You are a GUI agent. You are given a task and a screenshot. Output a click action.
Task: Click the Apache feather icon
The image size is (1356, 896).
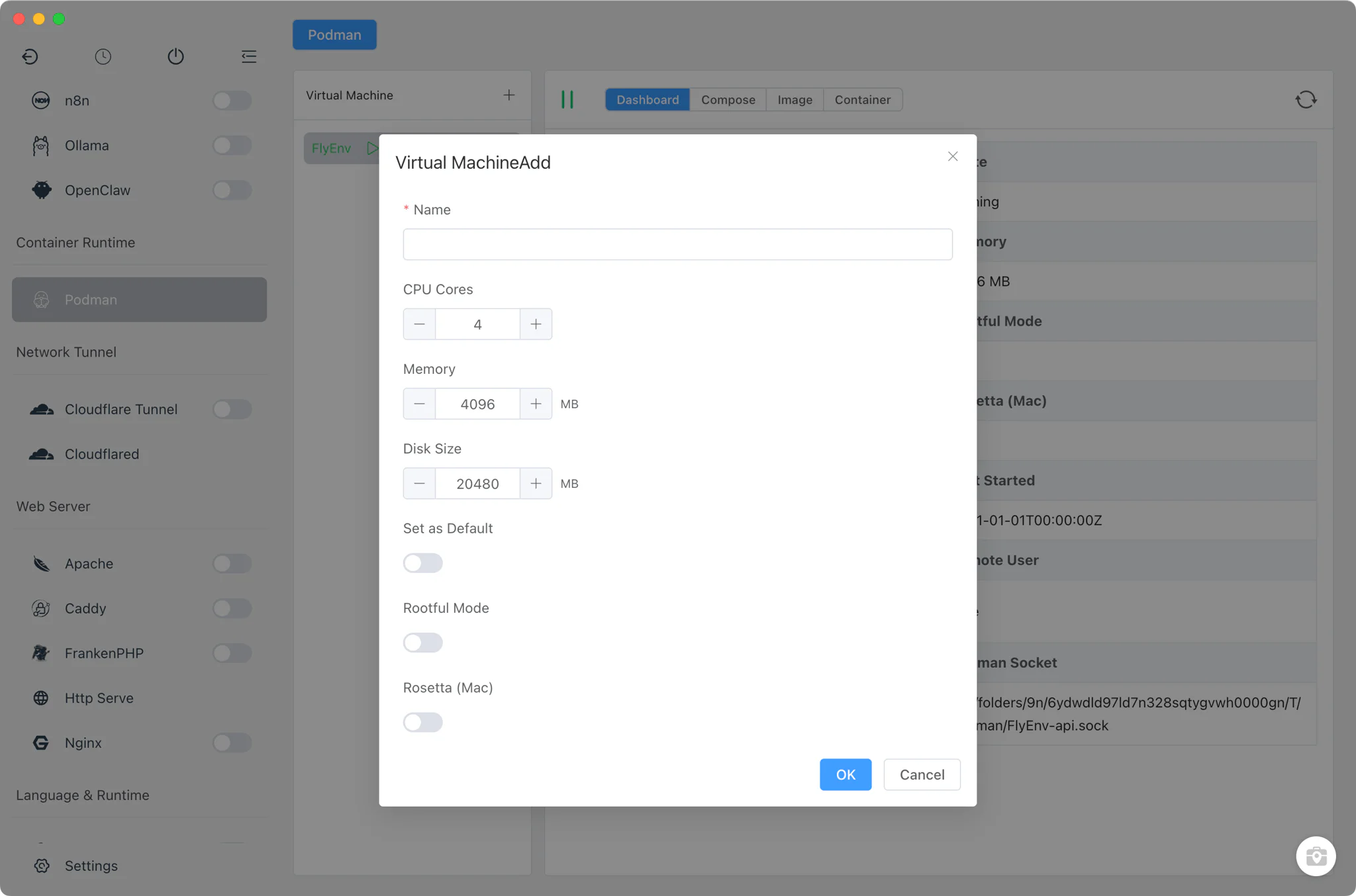point(41,564)
